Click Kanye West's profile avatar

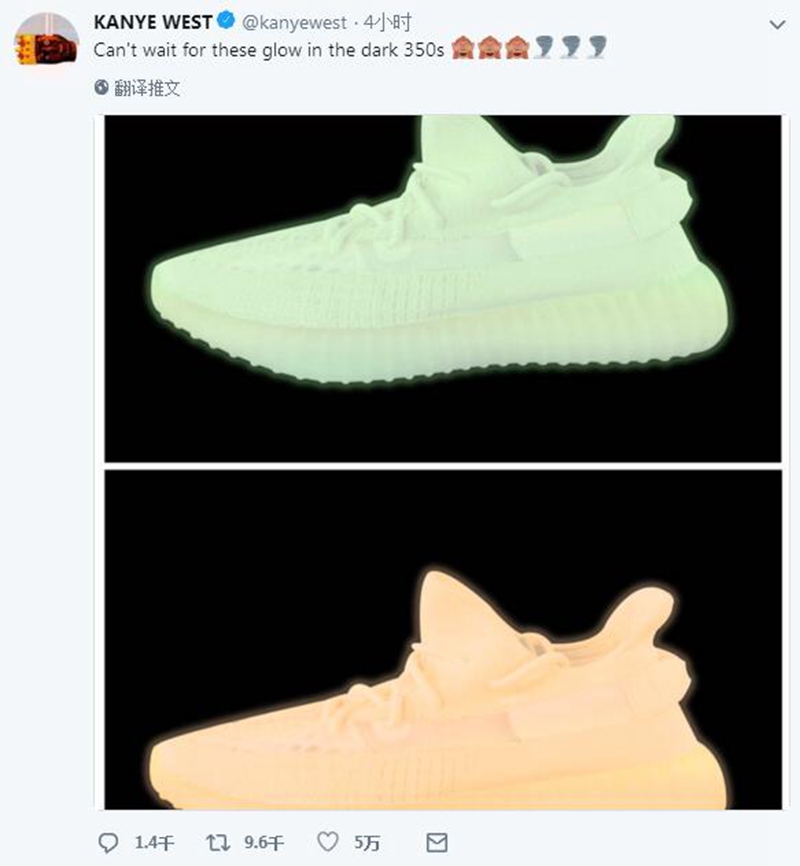point(46,41)
